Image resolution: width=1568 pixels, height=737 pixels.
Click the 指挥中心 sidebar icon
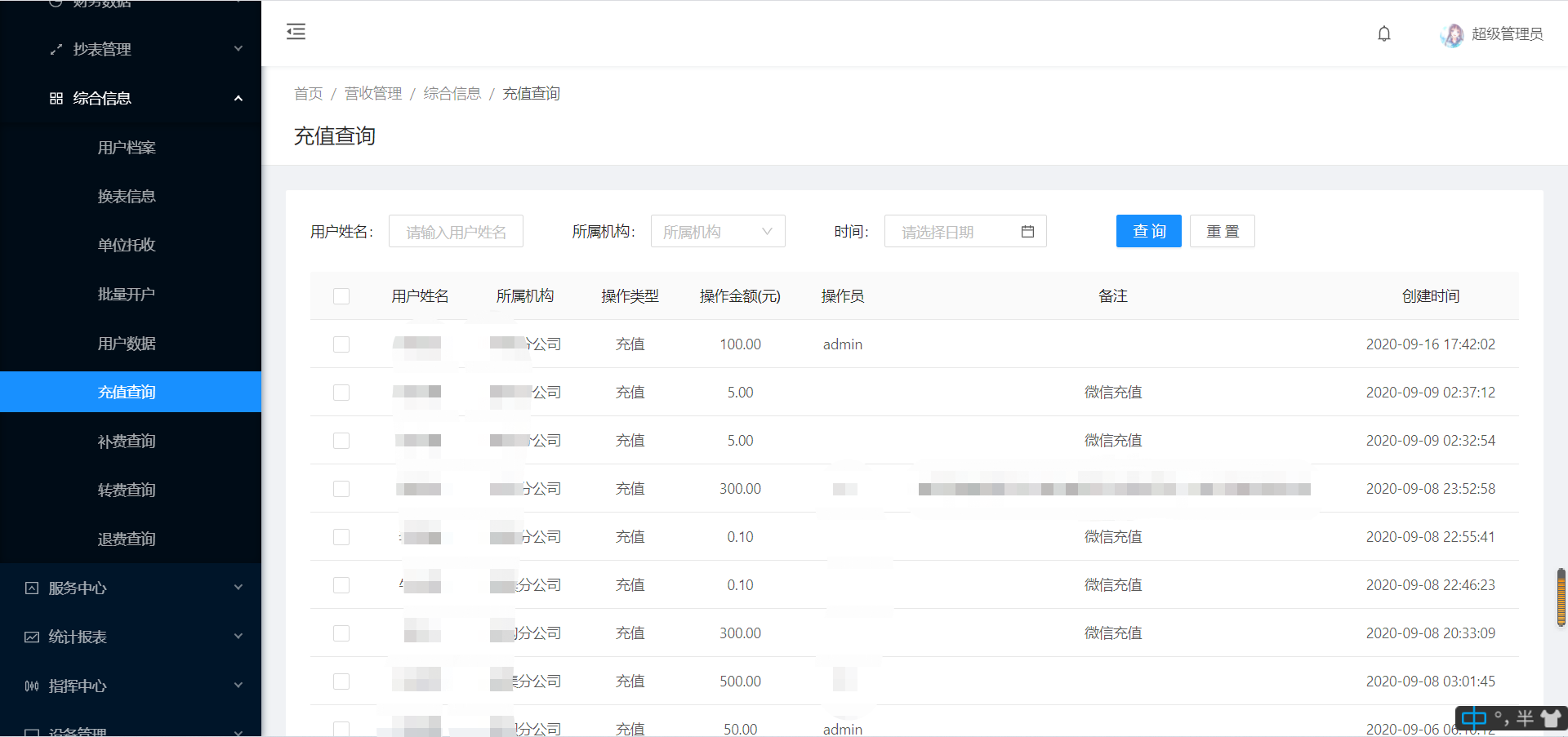click(x=32, y=686)
